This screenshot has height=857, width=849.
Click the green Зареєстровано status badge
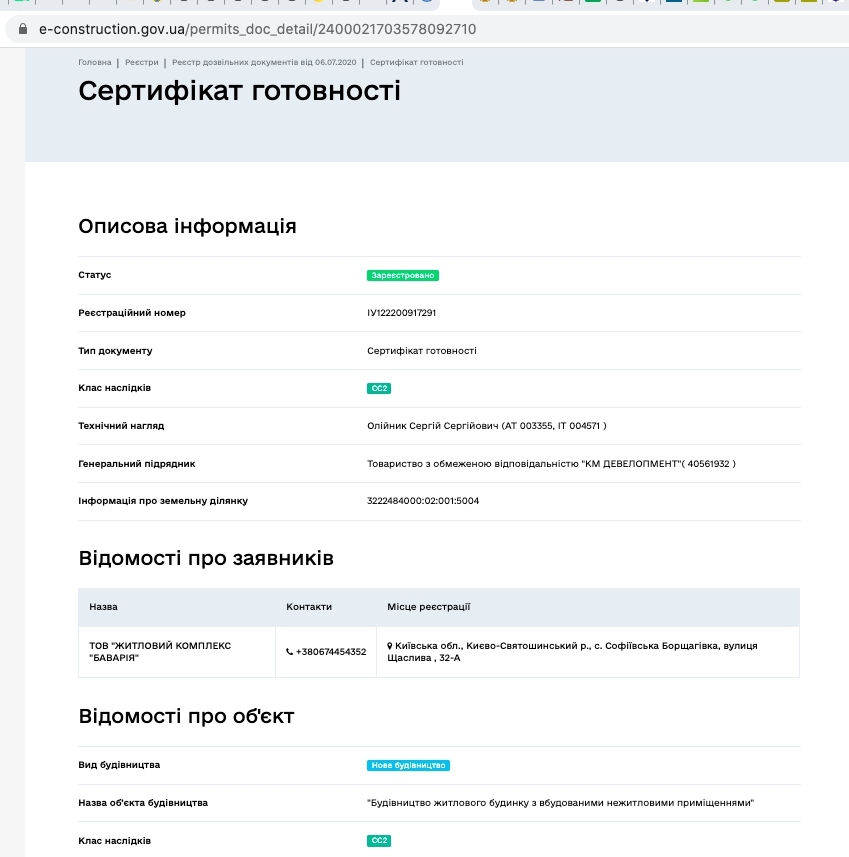click(403, 275)
